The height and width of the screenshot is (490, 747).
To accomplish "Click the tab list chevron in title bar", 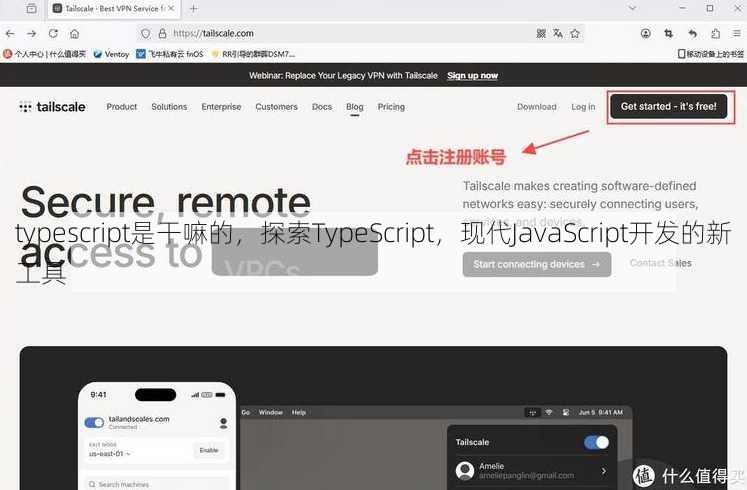I will coord(632,8).
